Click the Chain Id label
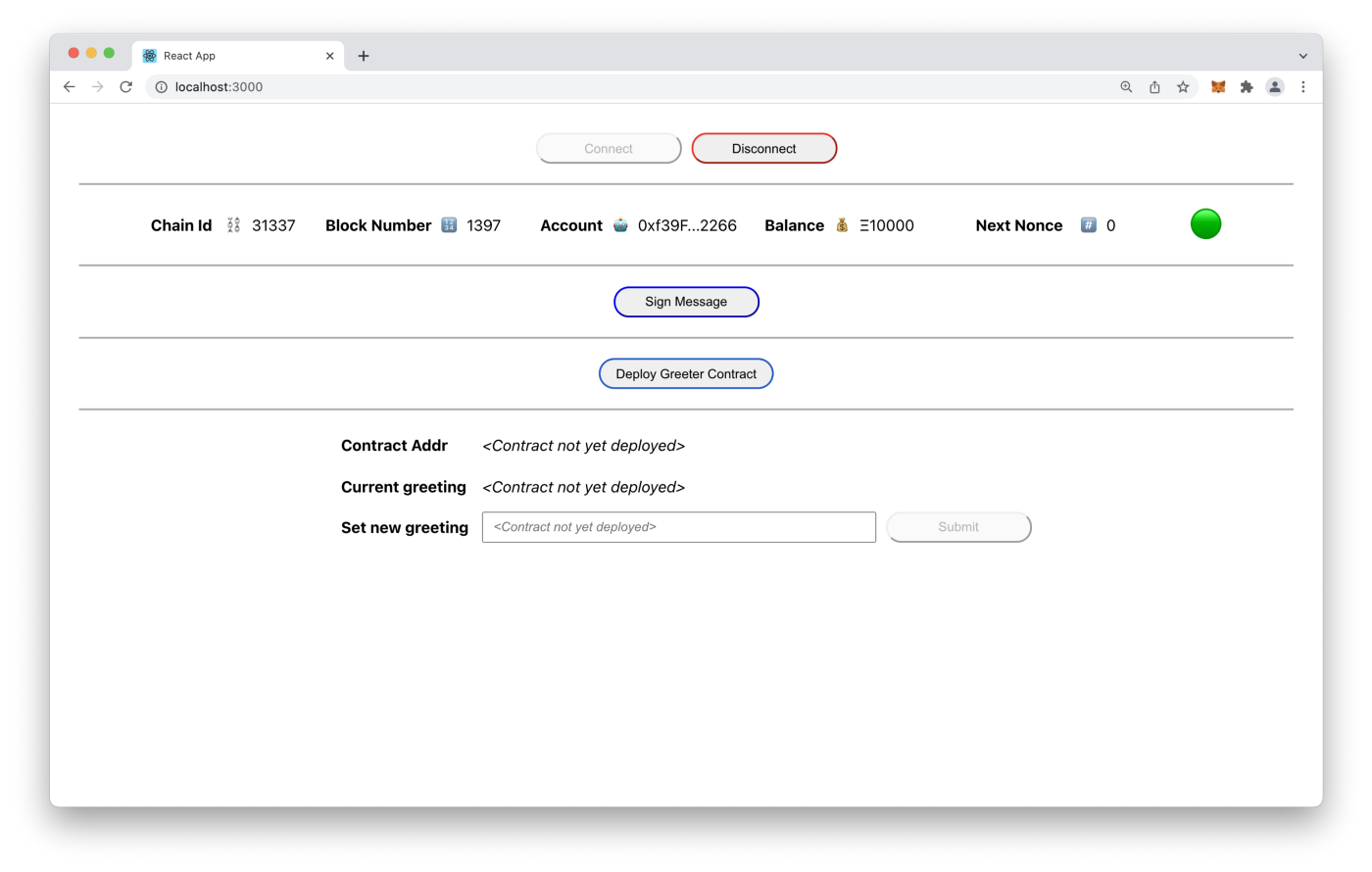 tap(181, 225)
